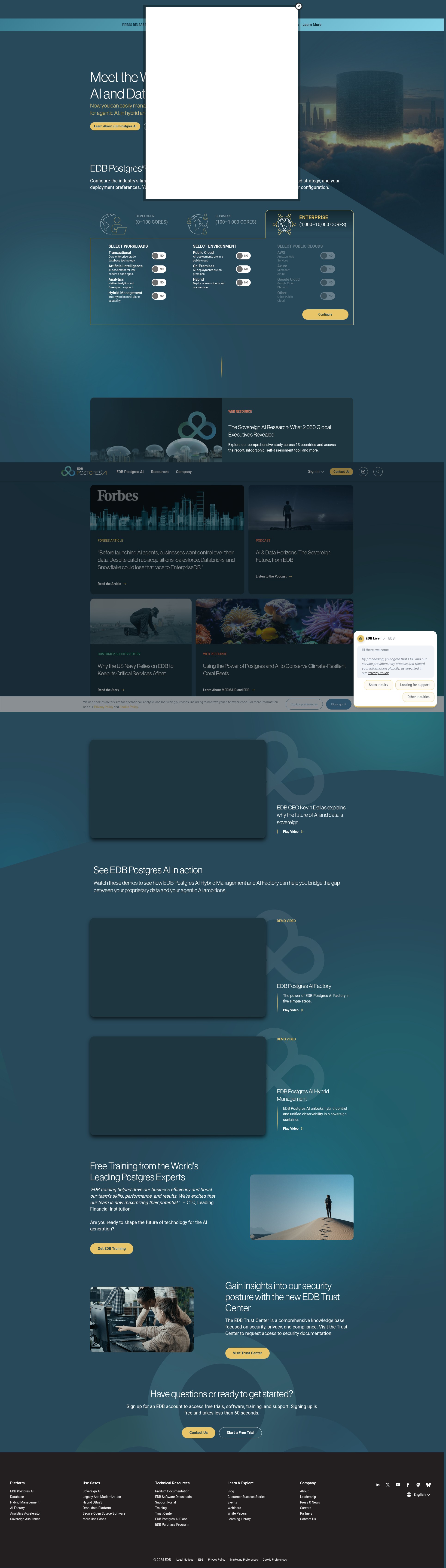Screen dimensions: 446x1568
Task: Toggle the Artificial Intelligence workload switch
Action: coord(159,269)
